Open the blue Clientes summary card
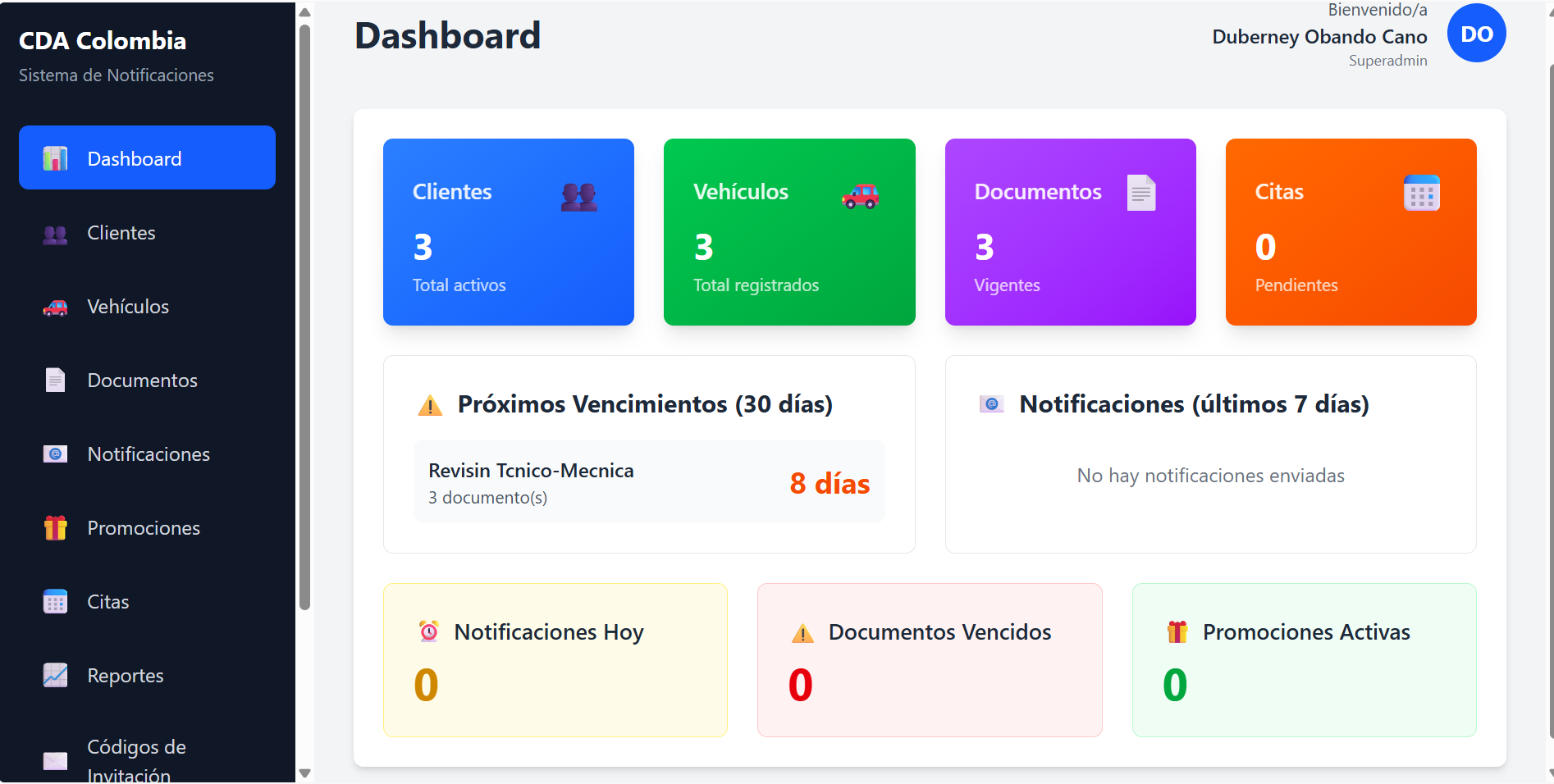1554x784 pixels. click(x=508, y=232)
